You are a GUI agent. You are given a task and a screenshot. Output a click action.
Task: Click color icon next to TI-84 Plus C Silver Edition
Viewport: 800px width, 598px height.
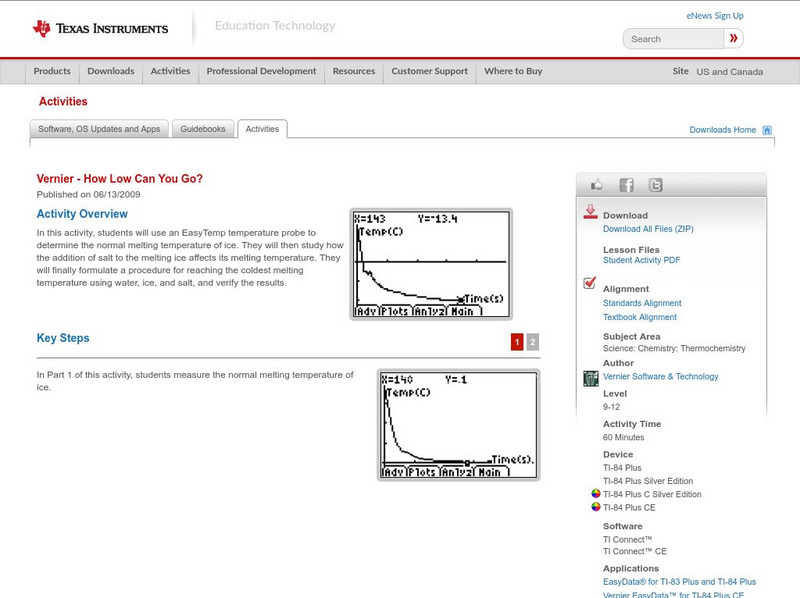coord(595,493)
